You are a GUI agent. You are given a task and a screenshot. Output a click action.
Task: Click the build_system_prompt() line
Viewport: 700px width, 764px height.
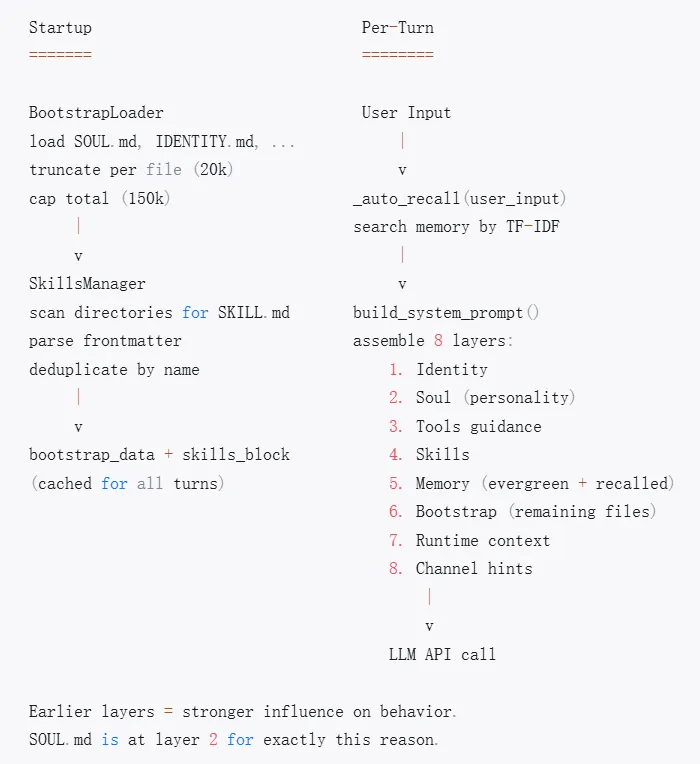(446, 312)
